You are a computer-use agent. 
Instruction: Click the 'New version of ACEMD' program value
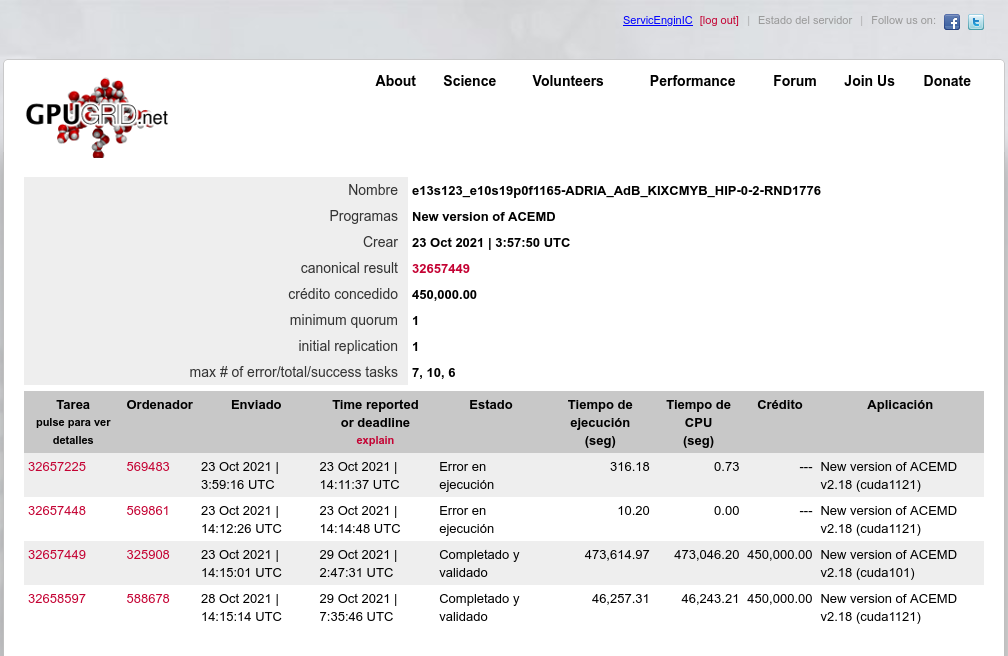[x=483, y=217]
